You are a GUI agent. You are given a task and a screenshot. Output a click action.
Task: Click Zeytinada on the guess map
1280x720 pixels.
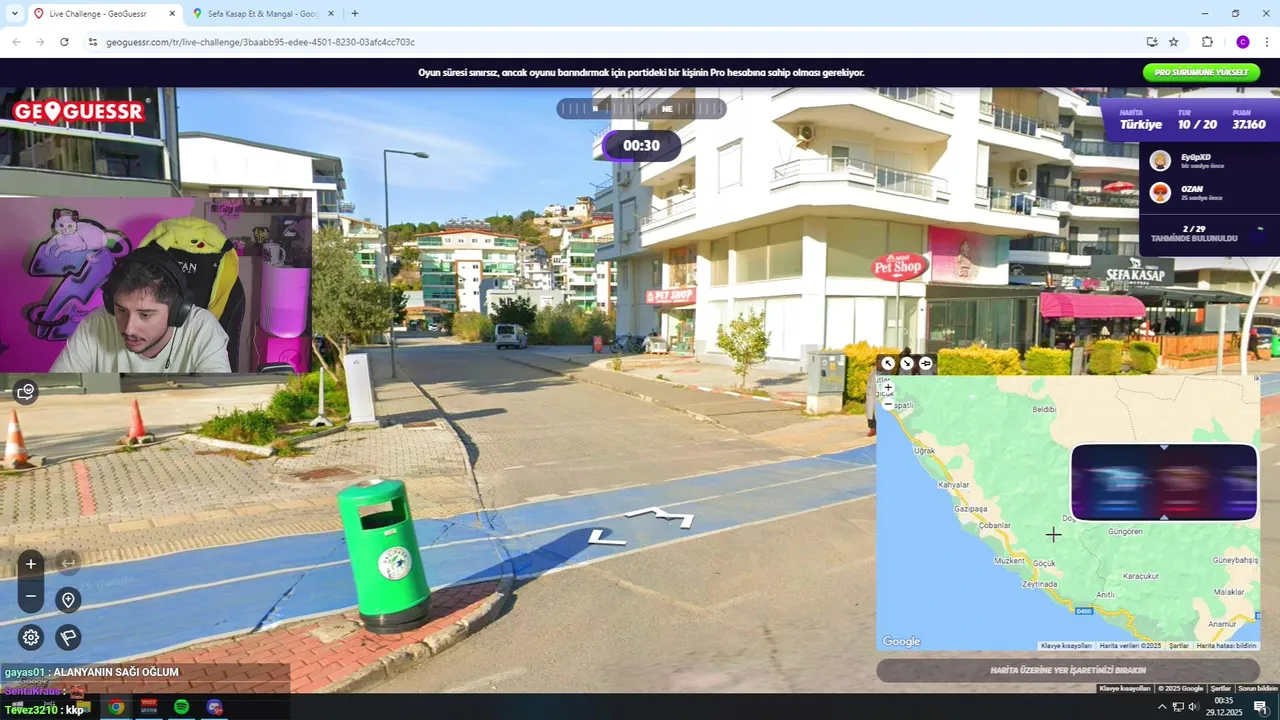click(x=1040, y=584)
